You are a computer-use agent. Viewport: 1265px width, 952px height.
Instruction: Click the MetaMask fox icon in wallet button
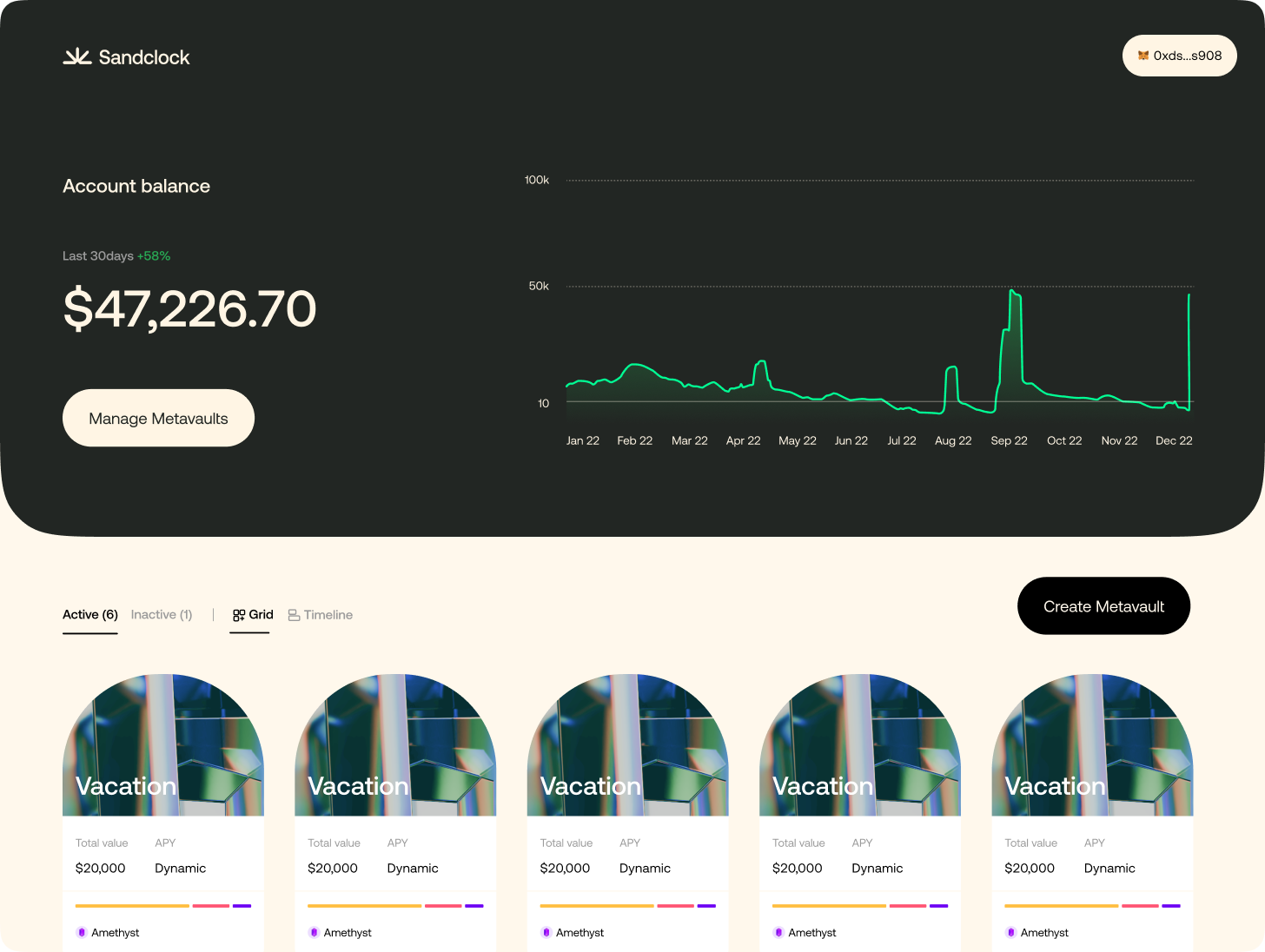(1143, 56)
